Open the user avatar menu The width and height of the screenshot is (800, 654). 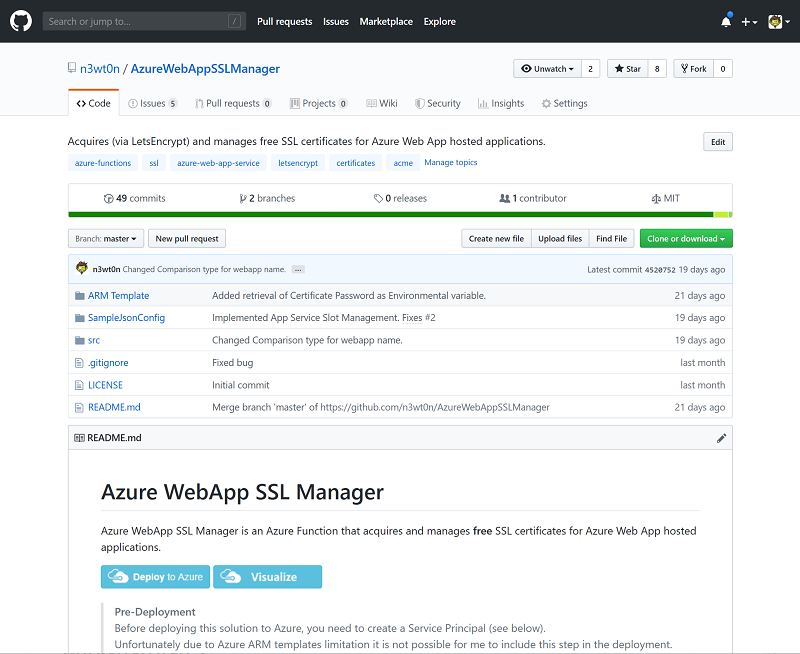pyautogui.click(x=779, y=22)
